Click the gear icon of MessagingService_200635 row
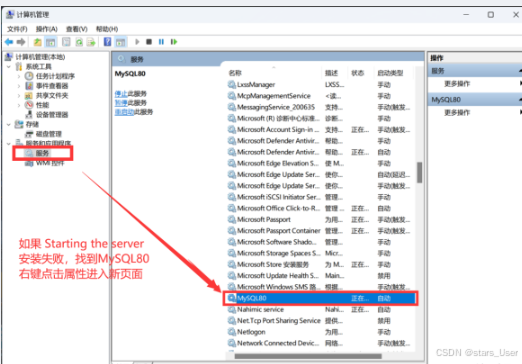The width and height of the screenshot is (522, 364). [232, 107]
